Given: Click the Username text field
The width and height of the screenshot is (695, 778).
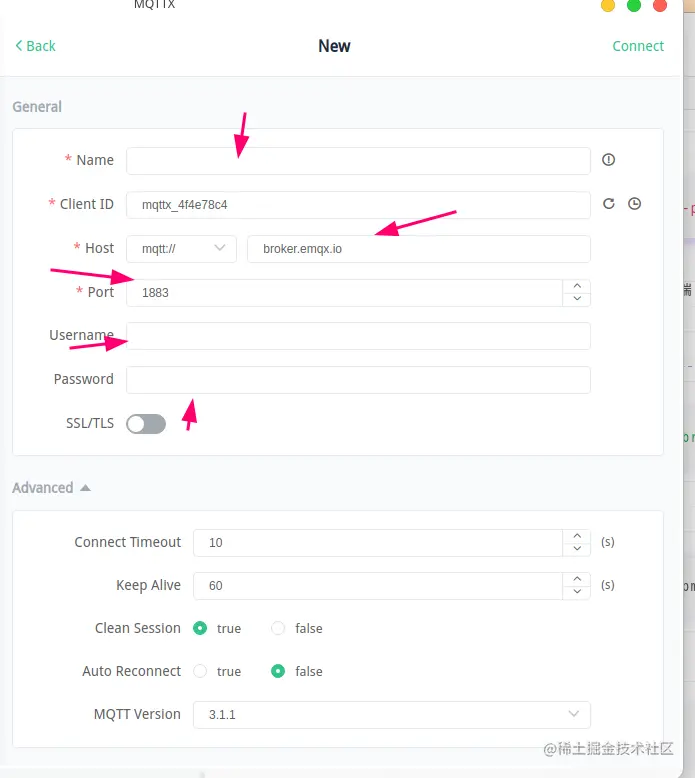Looking at the screenshot, I should tap(358, 336).
